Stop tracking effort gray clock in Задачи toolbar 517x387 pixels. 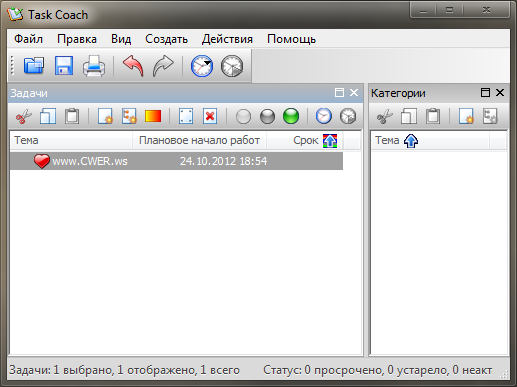point(348,116)
